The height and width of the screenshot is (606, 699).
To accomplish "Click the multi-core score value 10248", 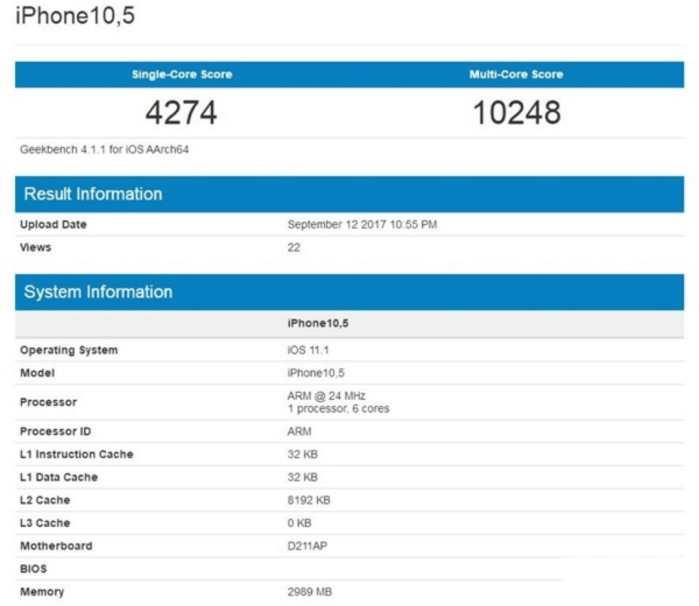I will (x=516, y=112).
